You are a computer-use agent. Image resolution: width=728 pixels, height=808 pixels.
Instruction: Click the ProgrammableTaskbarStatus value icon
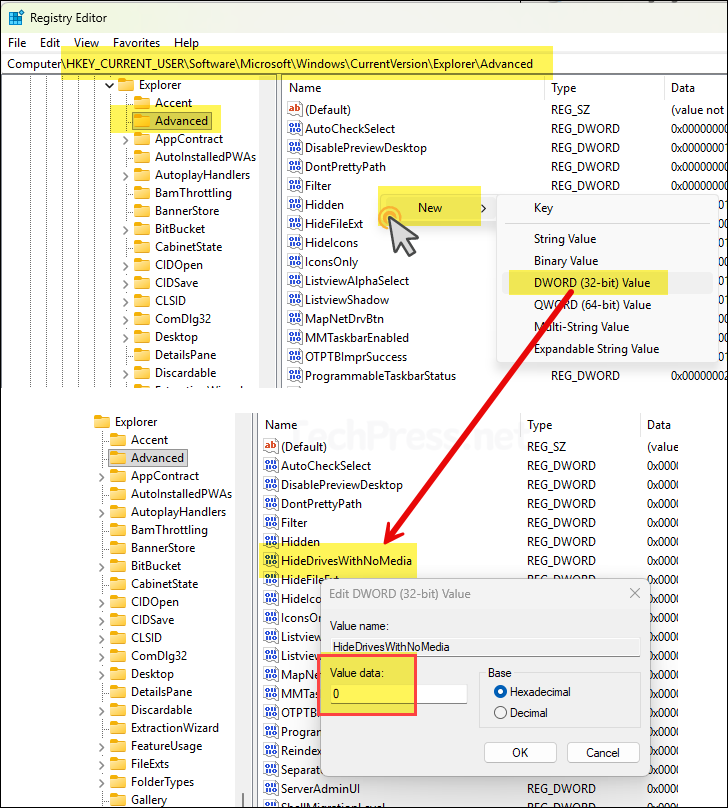pos(295,376)
